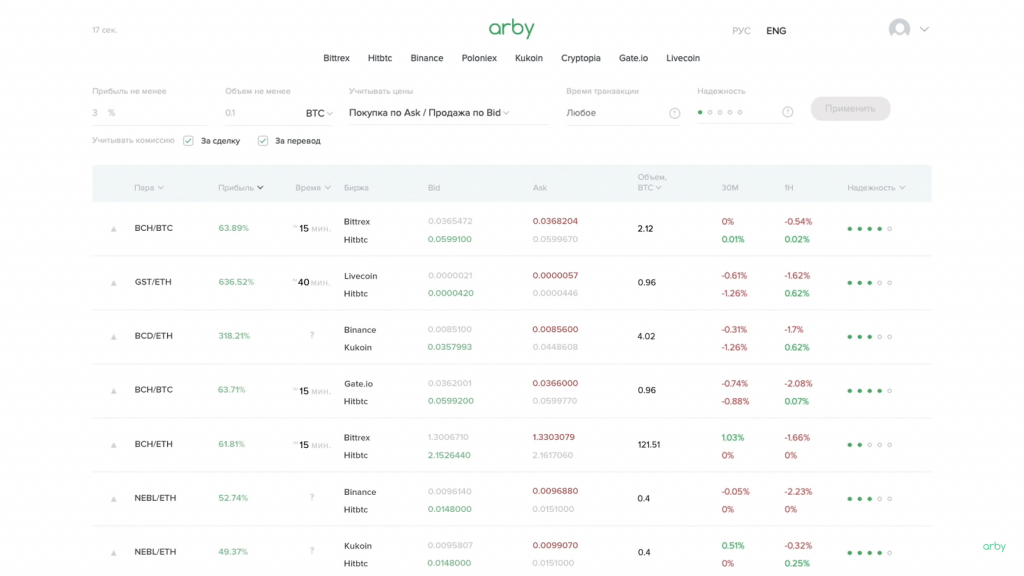Sort table by "Прибыль" column header
The height and width of the screenshot is (576, 1024).
tap(240, 188)
